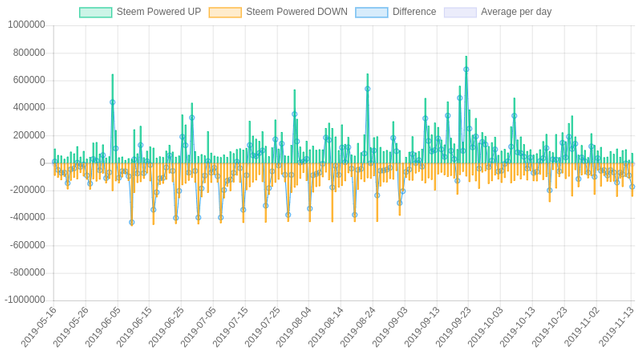This screenshot has height=361, width=640.
Task: Click the lavender Average per day swatch
Action: tap(460, 12)
